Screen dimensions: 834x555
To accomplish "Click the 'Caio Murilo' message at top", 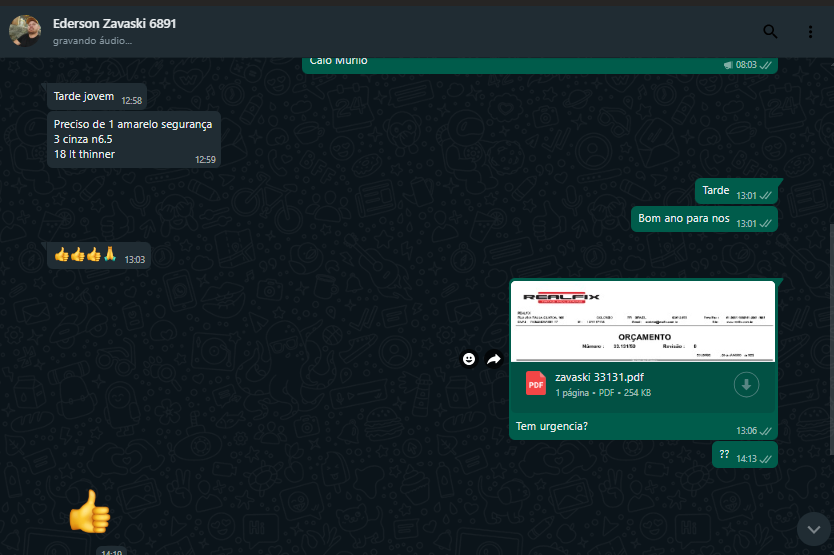I will tap(339, 60).
